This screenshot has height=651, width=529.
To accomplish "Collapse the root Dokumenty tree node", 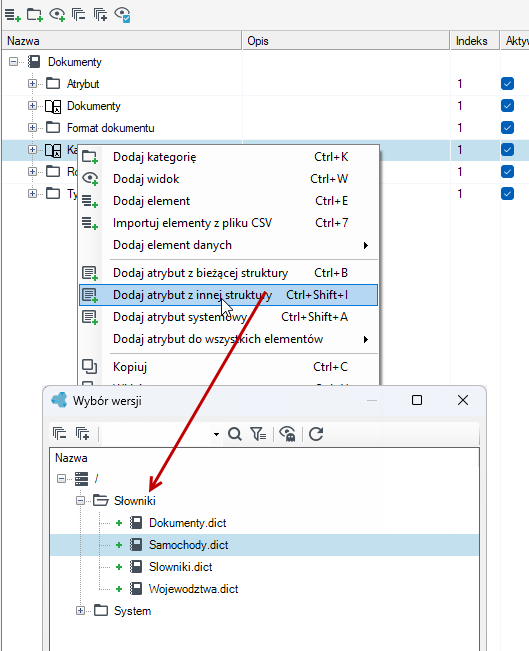I will [14, 62].
